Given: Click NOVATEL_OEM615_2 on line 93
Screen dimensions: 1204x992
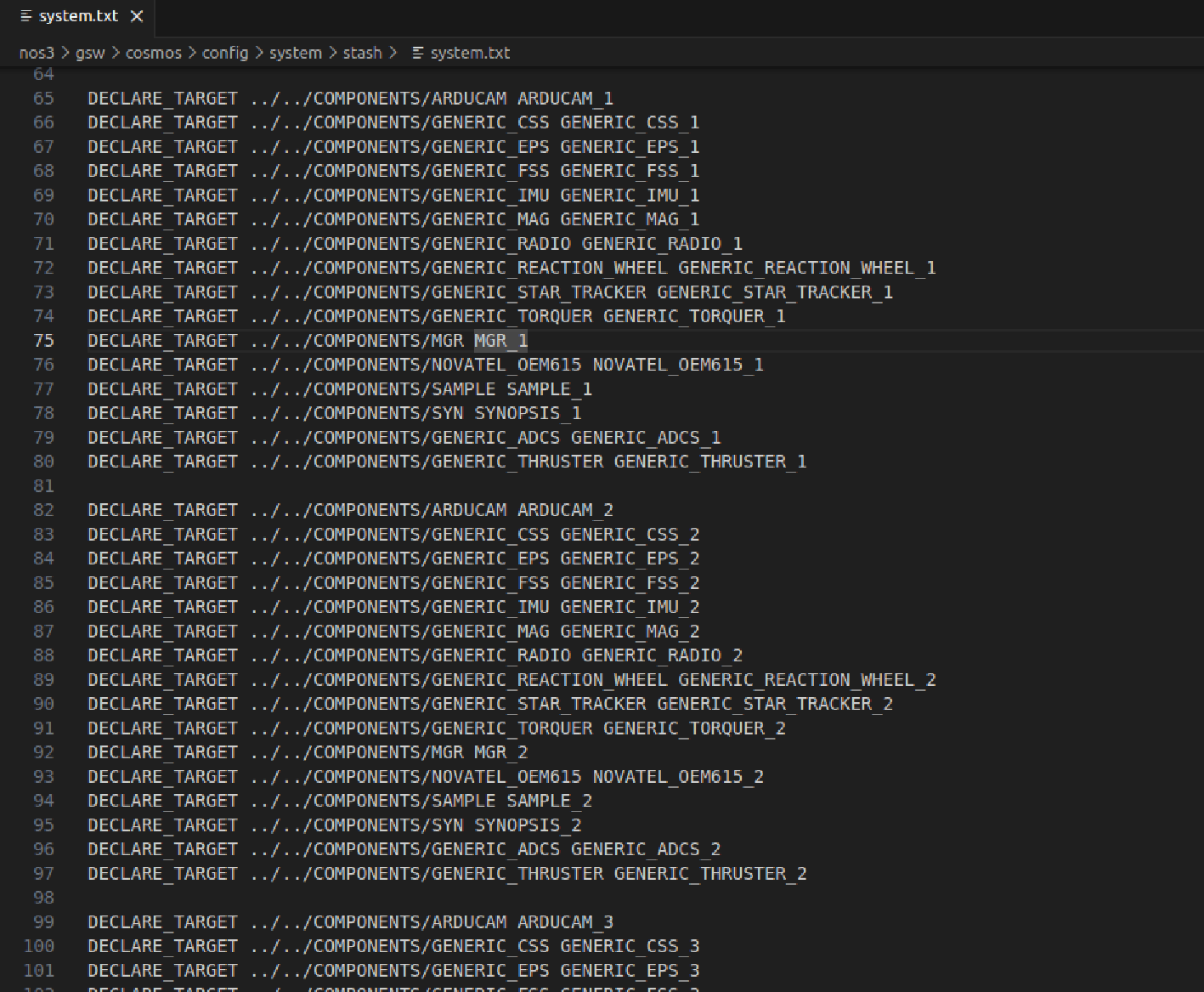Looking at the screenshot, I should [x=678, y=777].
